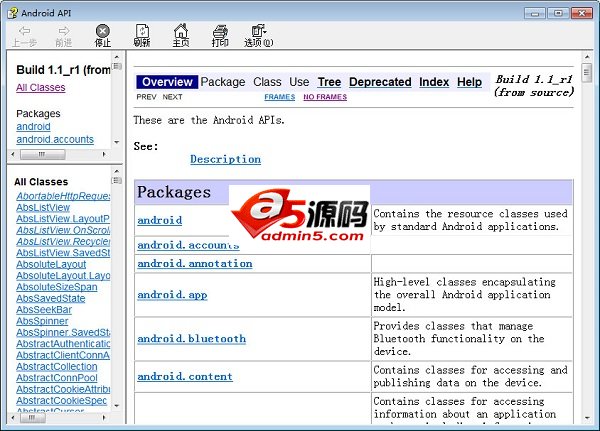This screenshot has height=431, width=600.
Task: Open the AbstractCookieSpec class link
Action: pyautogui.click(x=61, y=401)
